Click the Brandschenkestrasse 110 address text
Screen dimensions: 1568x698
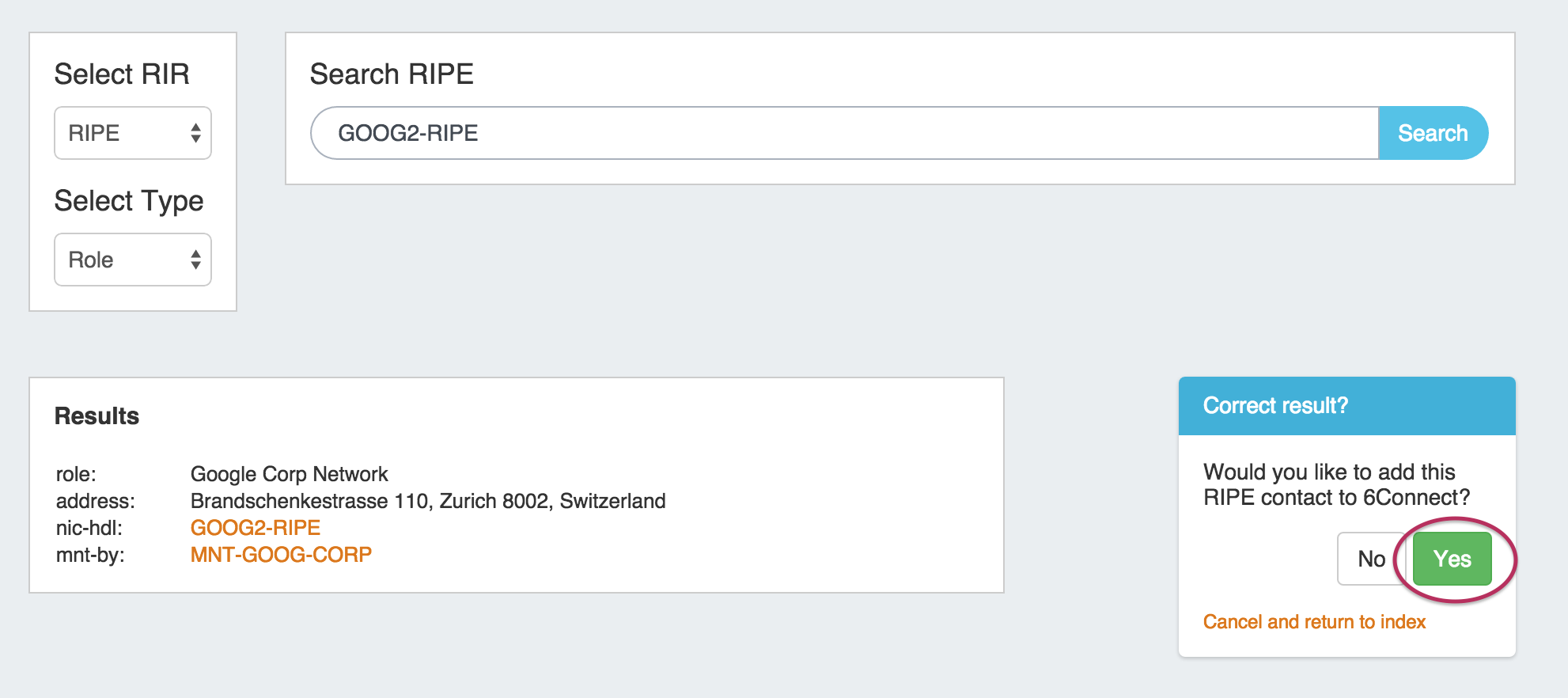(428, 501)
